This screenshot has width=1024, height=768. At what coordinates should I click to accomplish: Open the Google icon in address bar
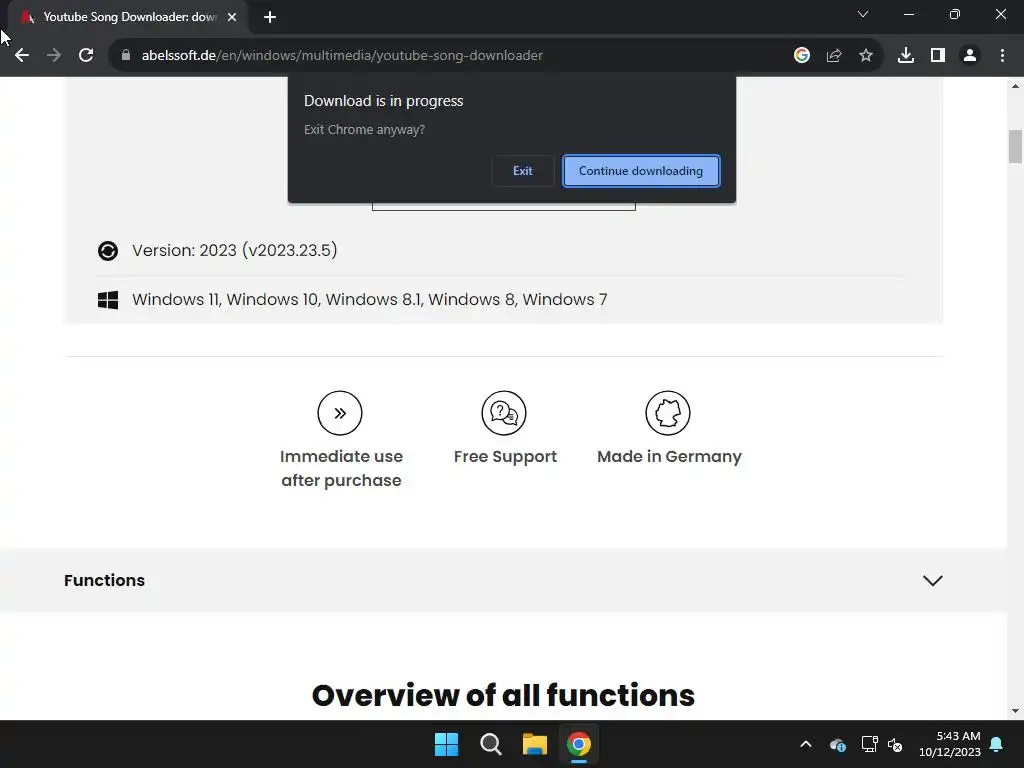(x=802, y=56)
